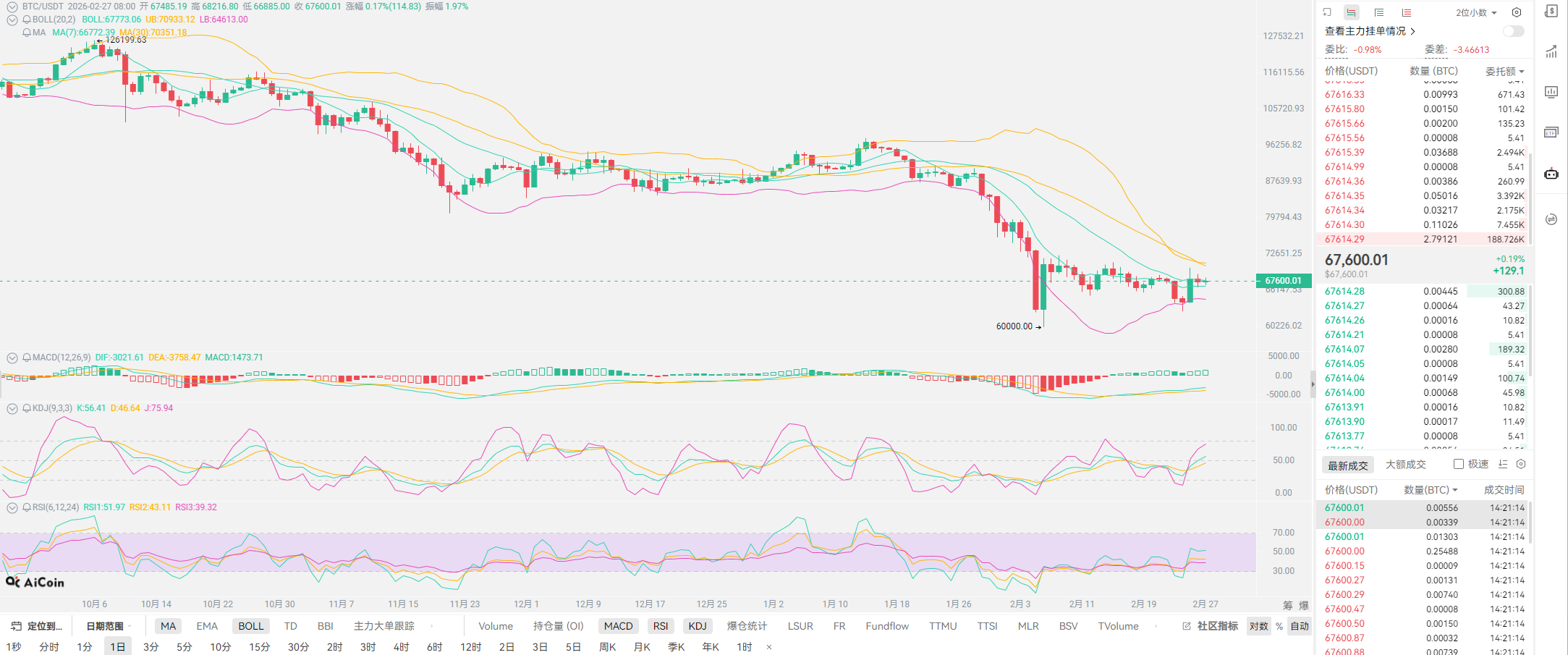Toggle the 查看主力挂单情况 switch
The height and width of the screenshot is (655, 1568).
1513,31
